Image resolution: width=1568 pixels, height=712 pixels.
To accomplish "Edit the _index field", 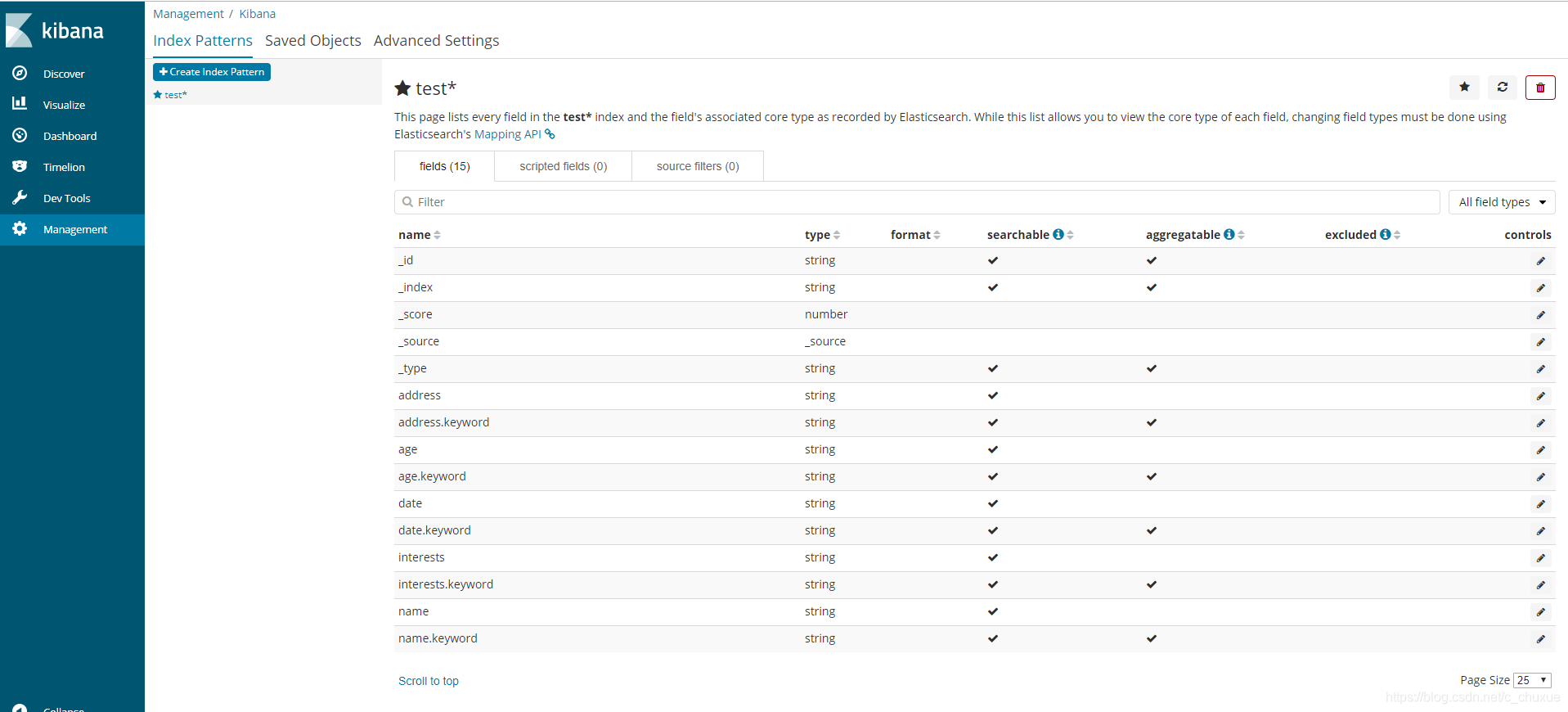I will tap(1541, 288).
